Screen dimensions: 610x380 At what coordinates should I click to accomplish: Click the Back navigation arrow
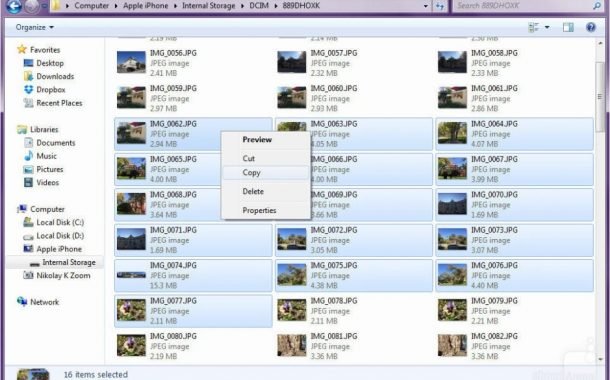pos(14,6)
